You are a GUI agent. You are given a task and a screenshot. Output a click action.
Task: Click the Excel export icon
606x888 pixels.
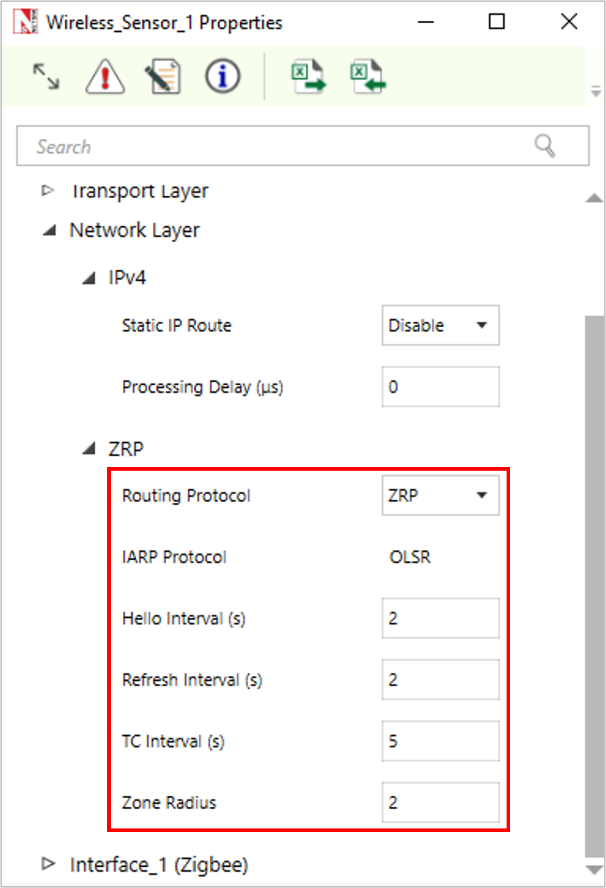(x=308, y=77)
